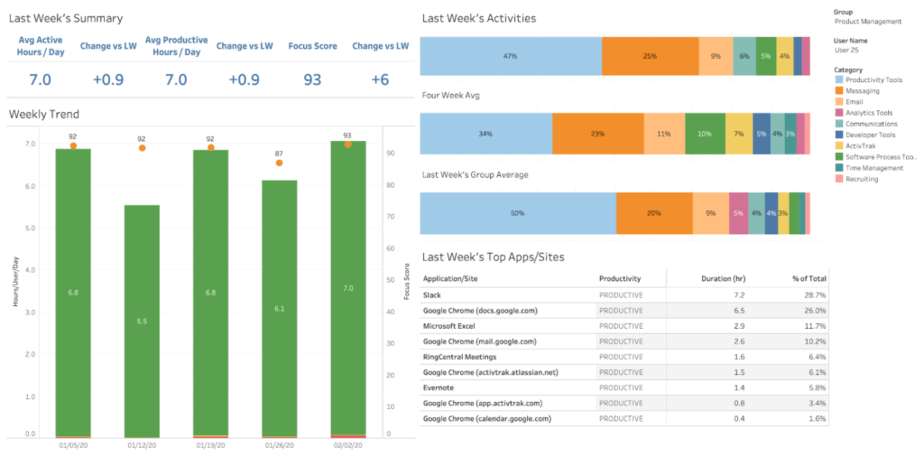Click the Email legend color square

pyautogui.click(x=837, y=102)
